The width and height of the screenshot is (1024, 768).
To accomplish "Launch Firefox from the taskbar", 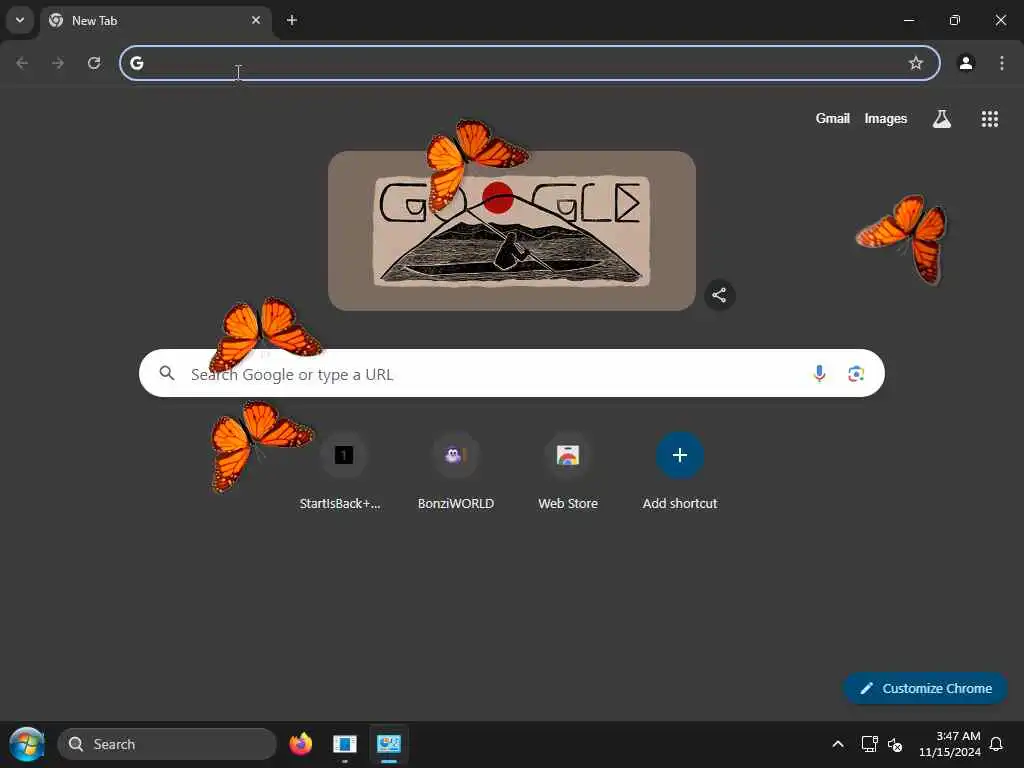I will (x=300, y=744).
